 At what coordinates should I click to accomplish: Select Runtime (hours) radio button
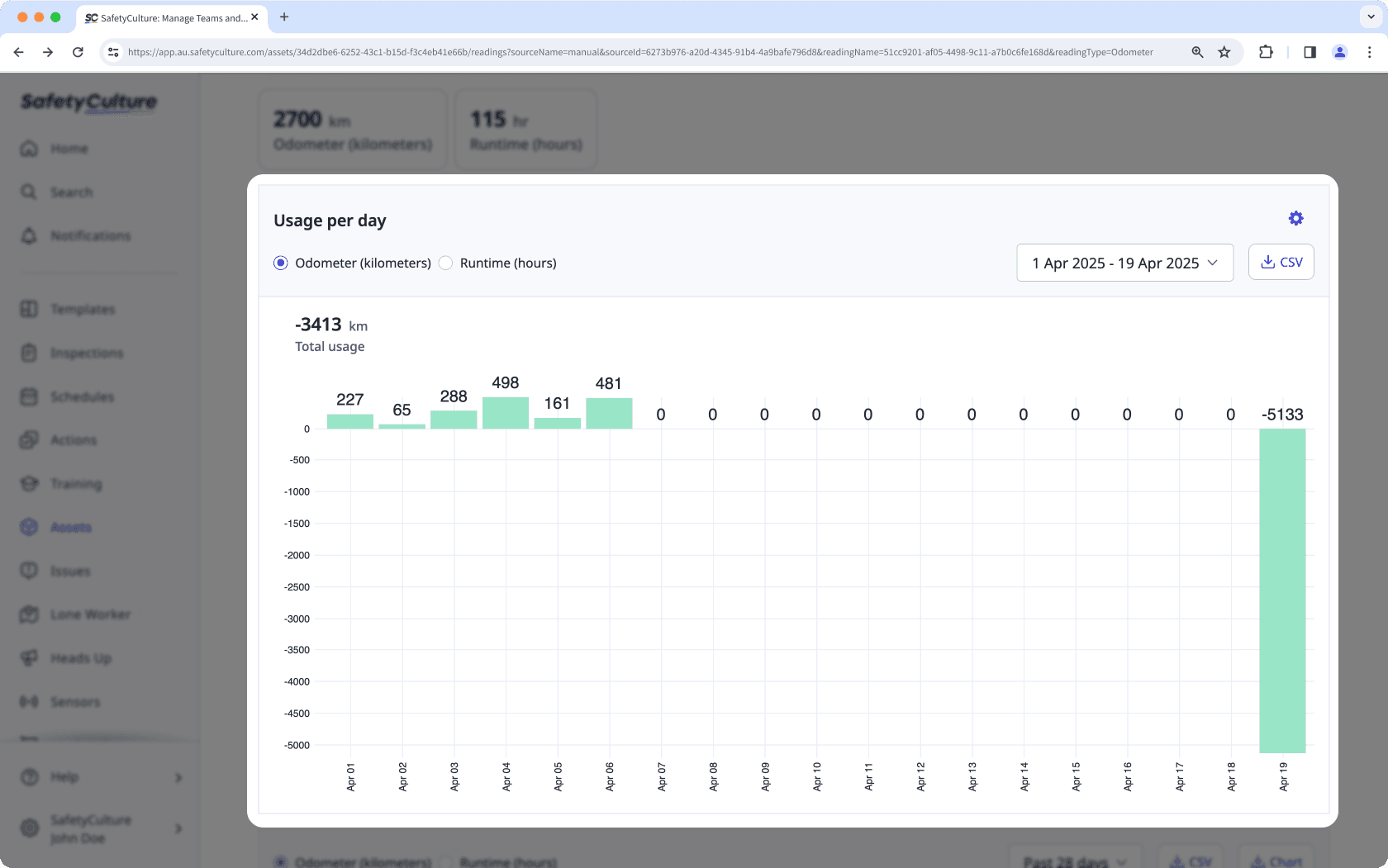446,263
